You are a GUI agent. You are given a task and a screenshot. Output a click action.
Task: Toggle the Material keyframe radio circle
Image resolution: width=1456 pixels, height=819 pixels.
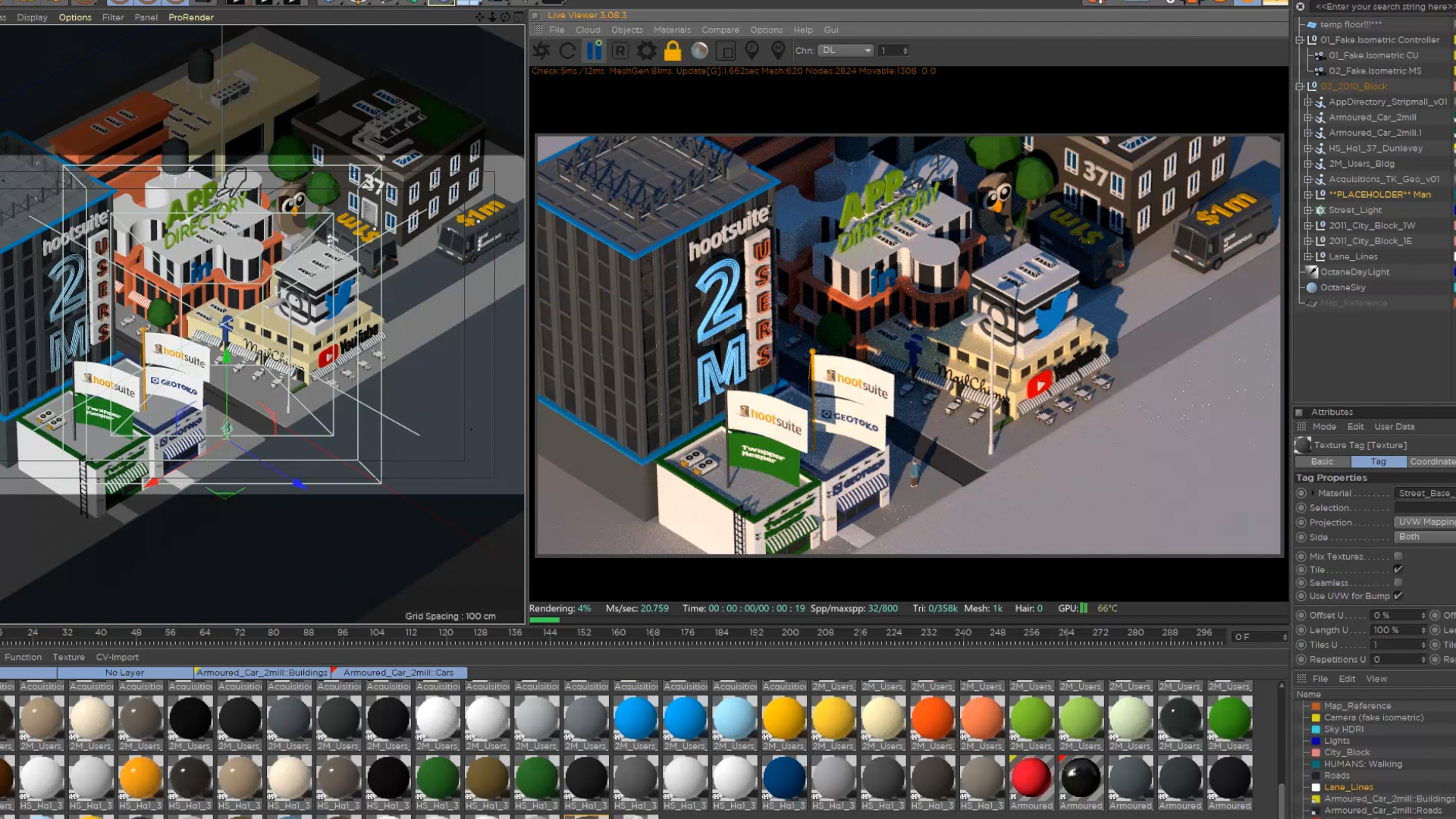1301,493
